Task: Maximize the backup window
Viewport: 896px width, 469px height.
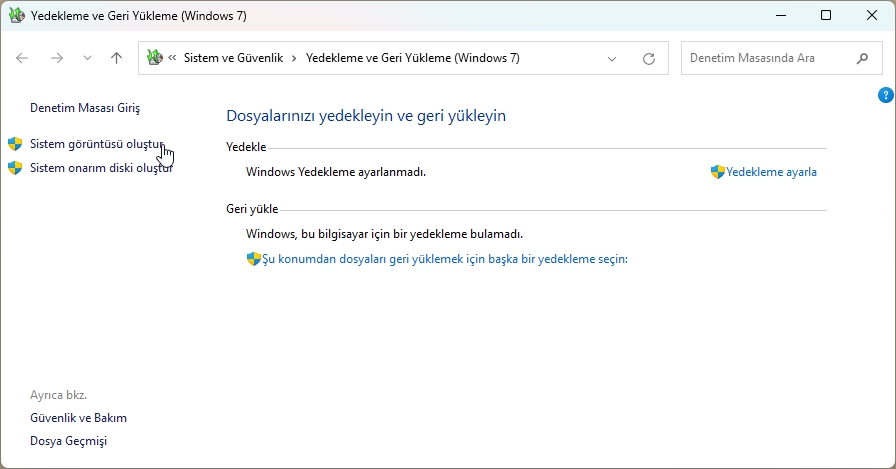Action: coord(826,15)
